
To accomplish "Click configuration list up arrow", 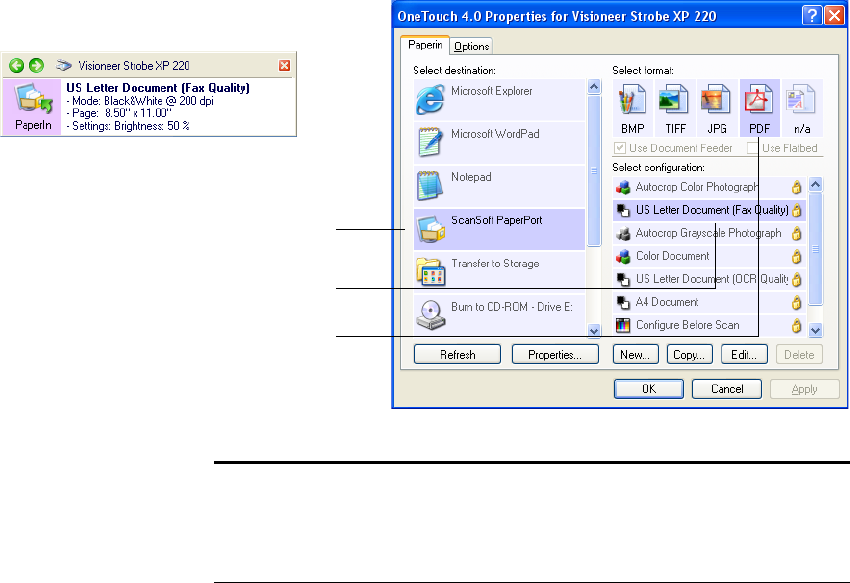I will [815, 184].
